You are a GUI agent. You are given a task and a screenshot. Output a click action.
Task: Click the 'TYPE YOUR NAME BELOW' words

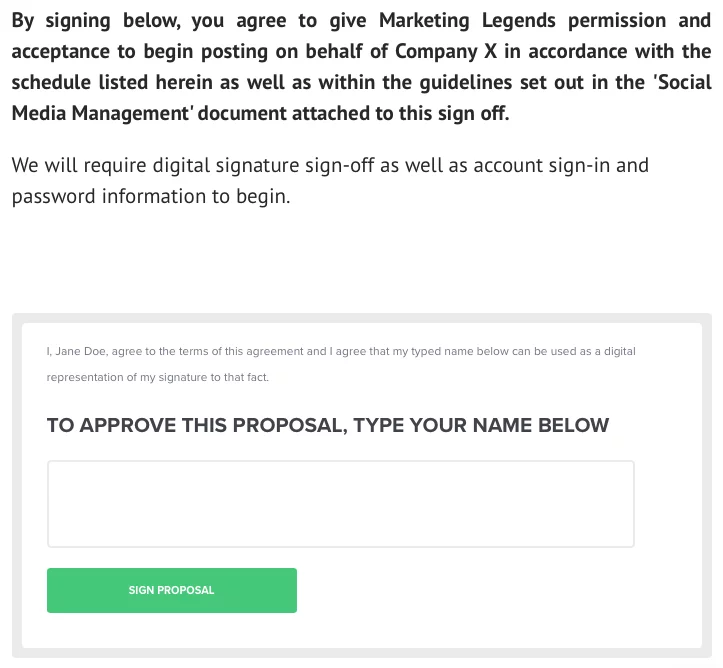(x=480, y=425)
